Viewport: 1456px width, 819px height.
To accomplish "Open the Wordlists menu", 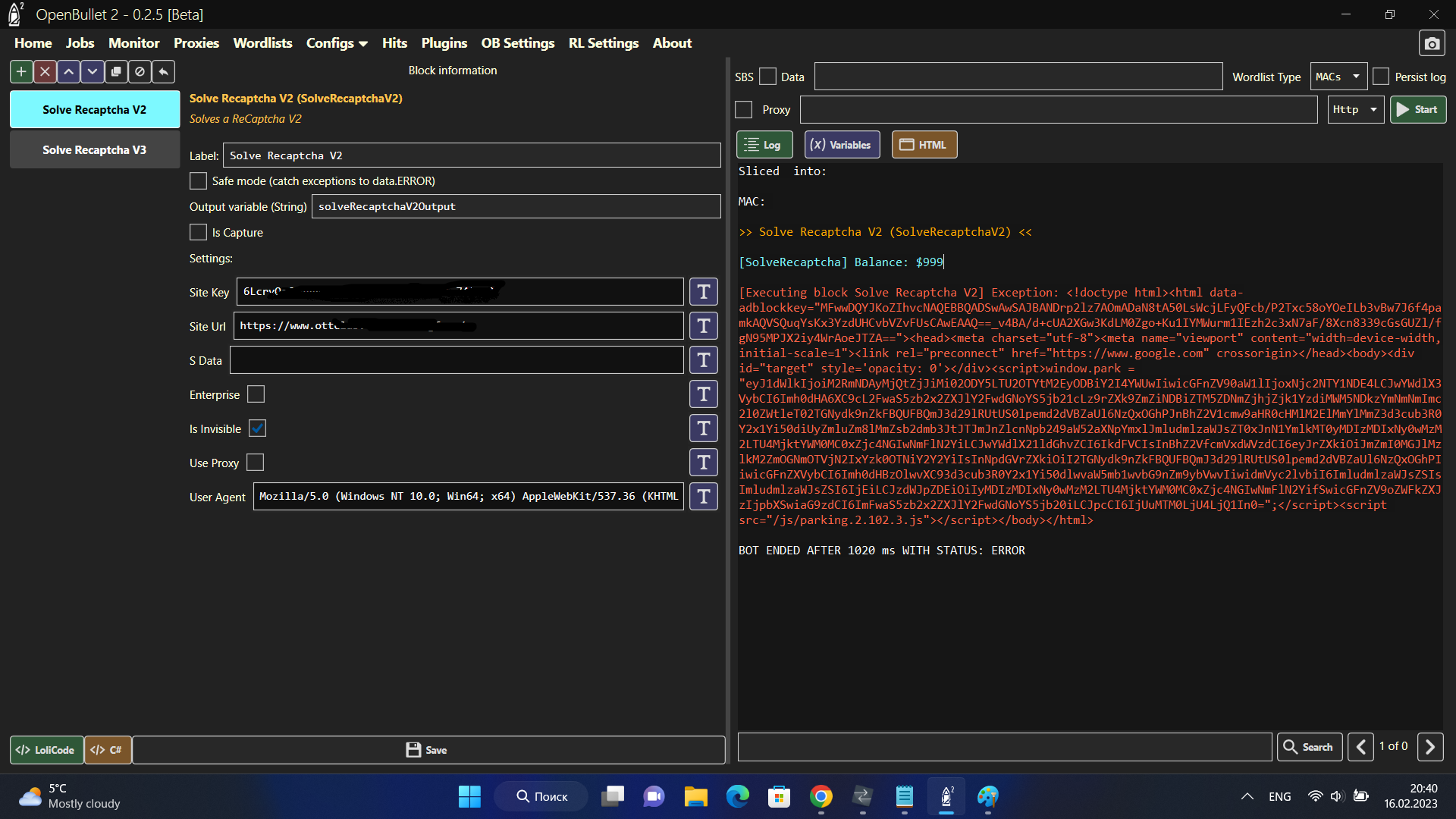I will point(262,43).
